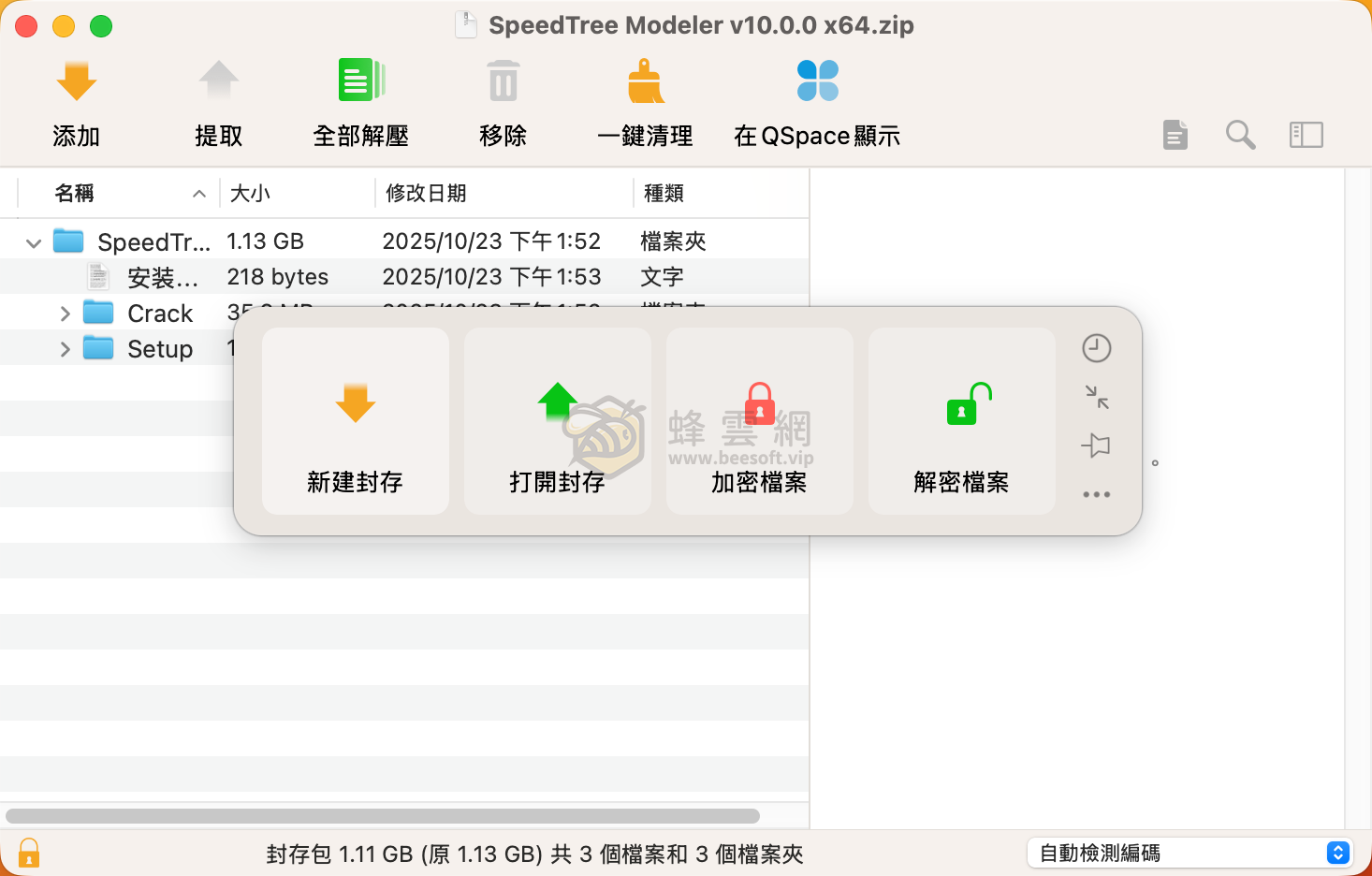Open the document info icon in toolbar

pos(1175,135)
